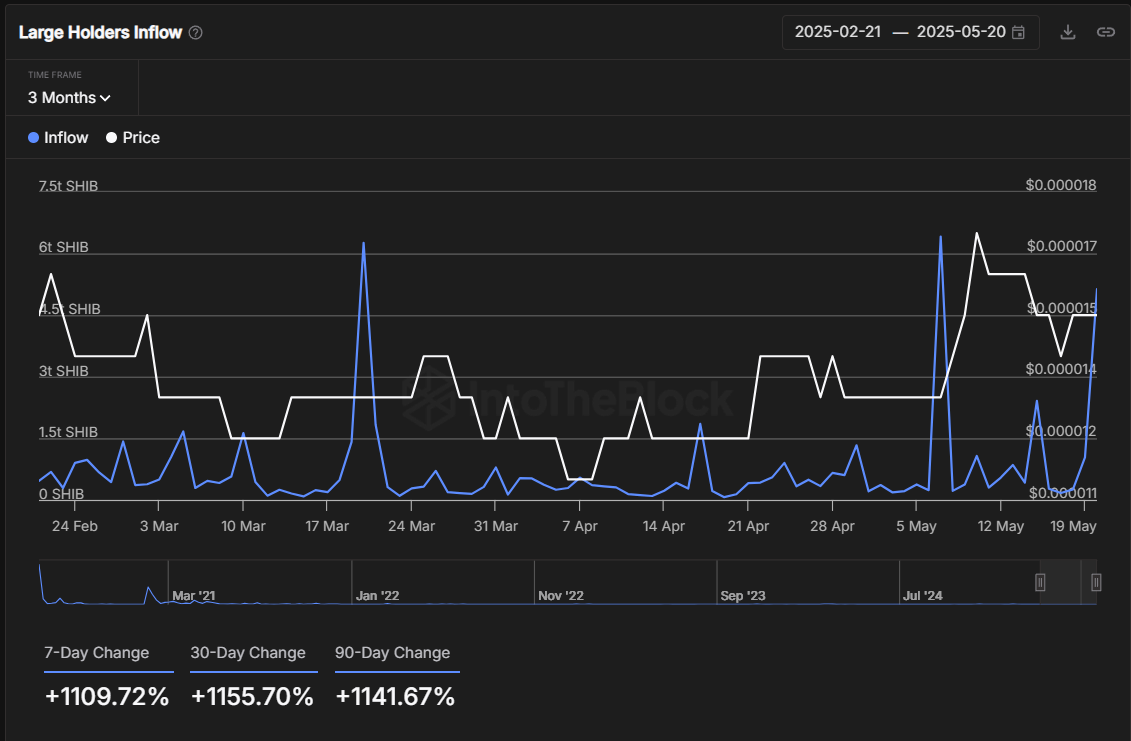
Task: Select the 90-Day Change label
Action: pos(393,653)
